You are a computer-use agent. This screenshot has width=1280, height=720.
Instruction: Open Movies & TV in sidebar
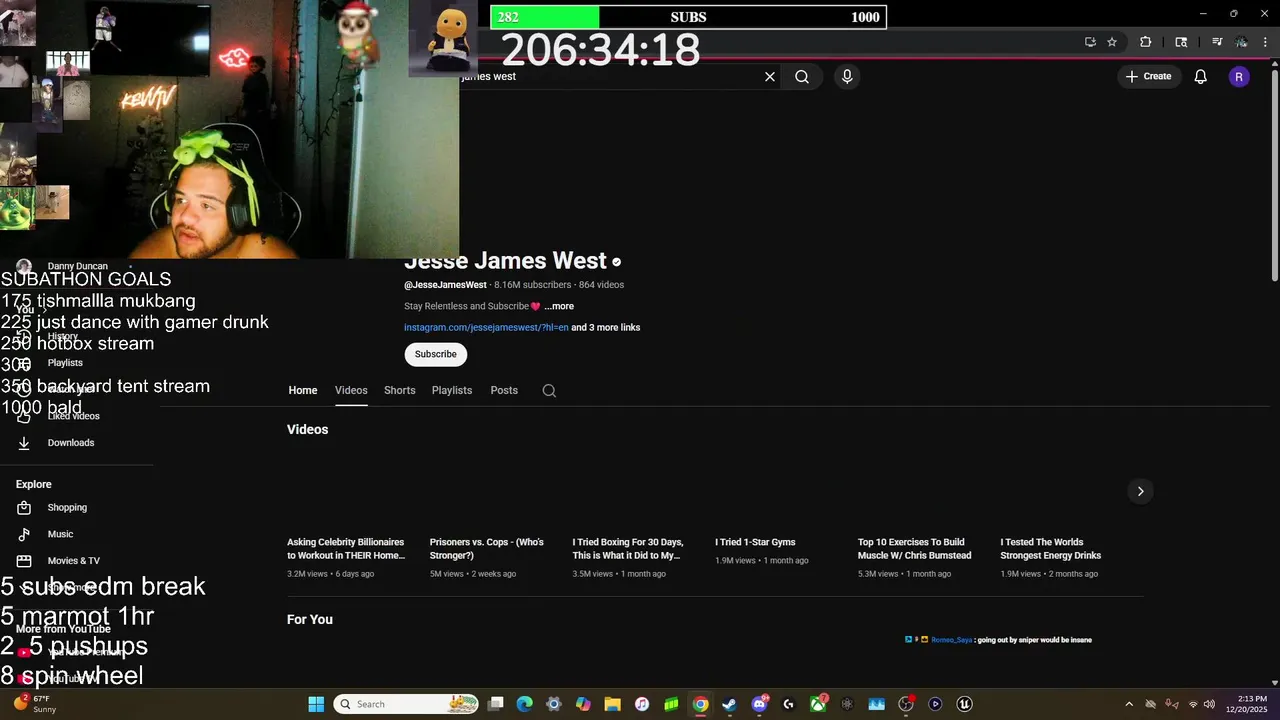(x=74, y=561)
